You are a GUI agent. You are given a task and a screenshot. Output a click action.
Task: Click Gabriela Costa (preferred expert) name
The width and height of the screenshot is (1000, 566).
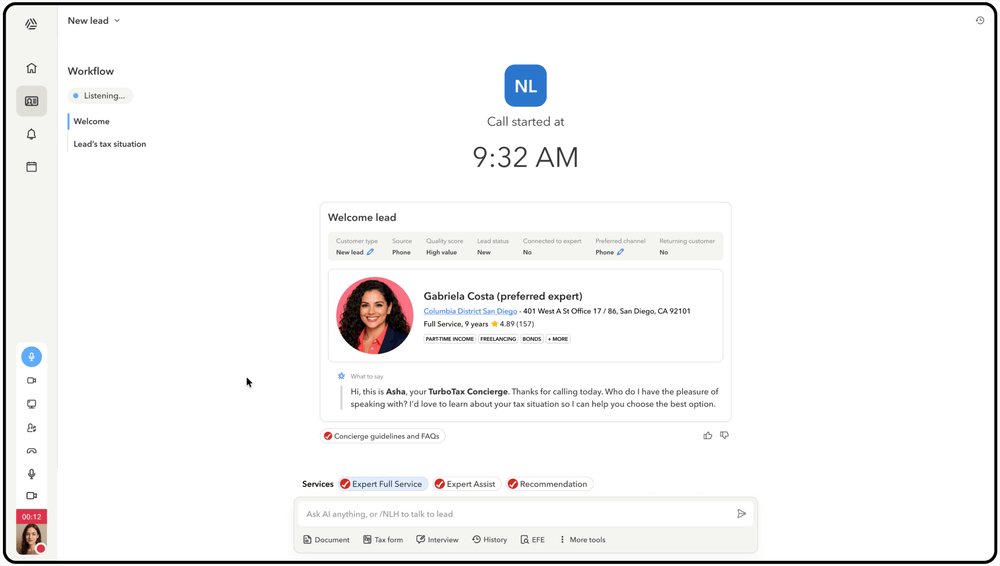click(503, 296)
